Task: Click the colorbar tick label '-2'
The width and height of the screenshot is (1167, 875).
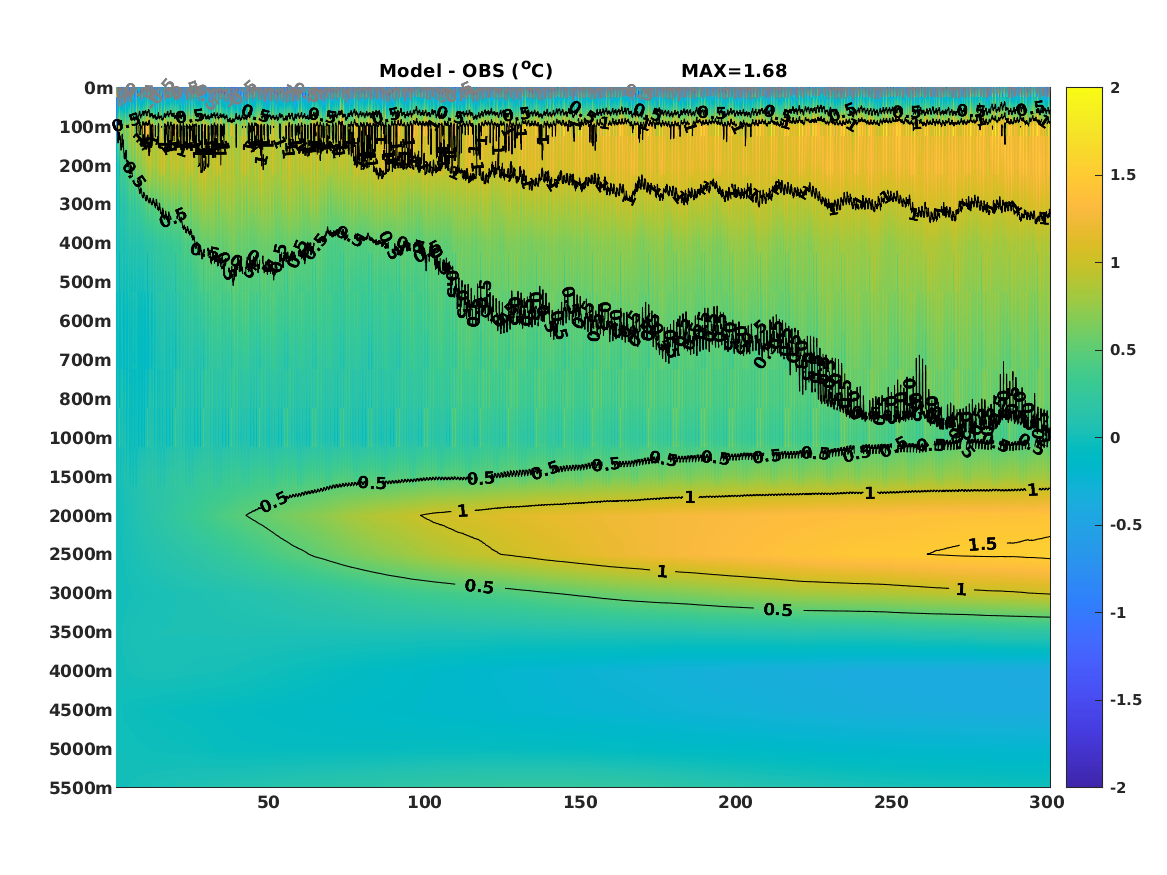Action: coord(1118,787)
